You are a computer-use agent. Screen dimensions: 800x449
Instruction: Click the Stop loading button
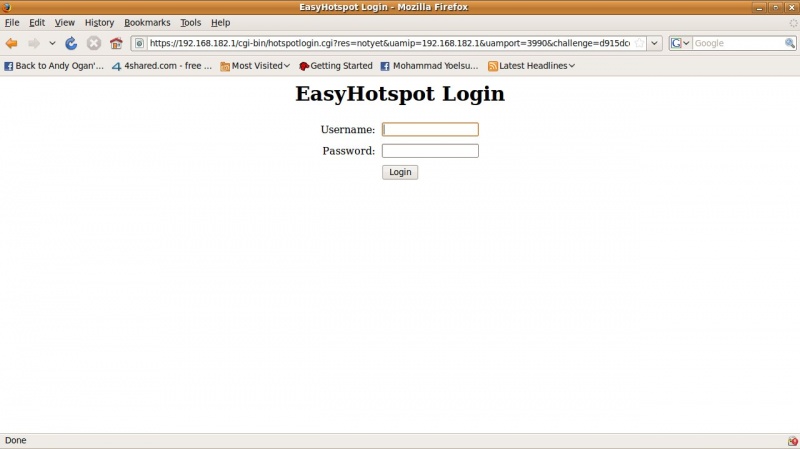pyautogui.click(x=93, y=43)
